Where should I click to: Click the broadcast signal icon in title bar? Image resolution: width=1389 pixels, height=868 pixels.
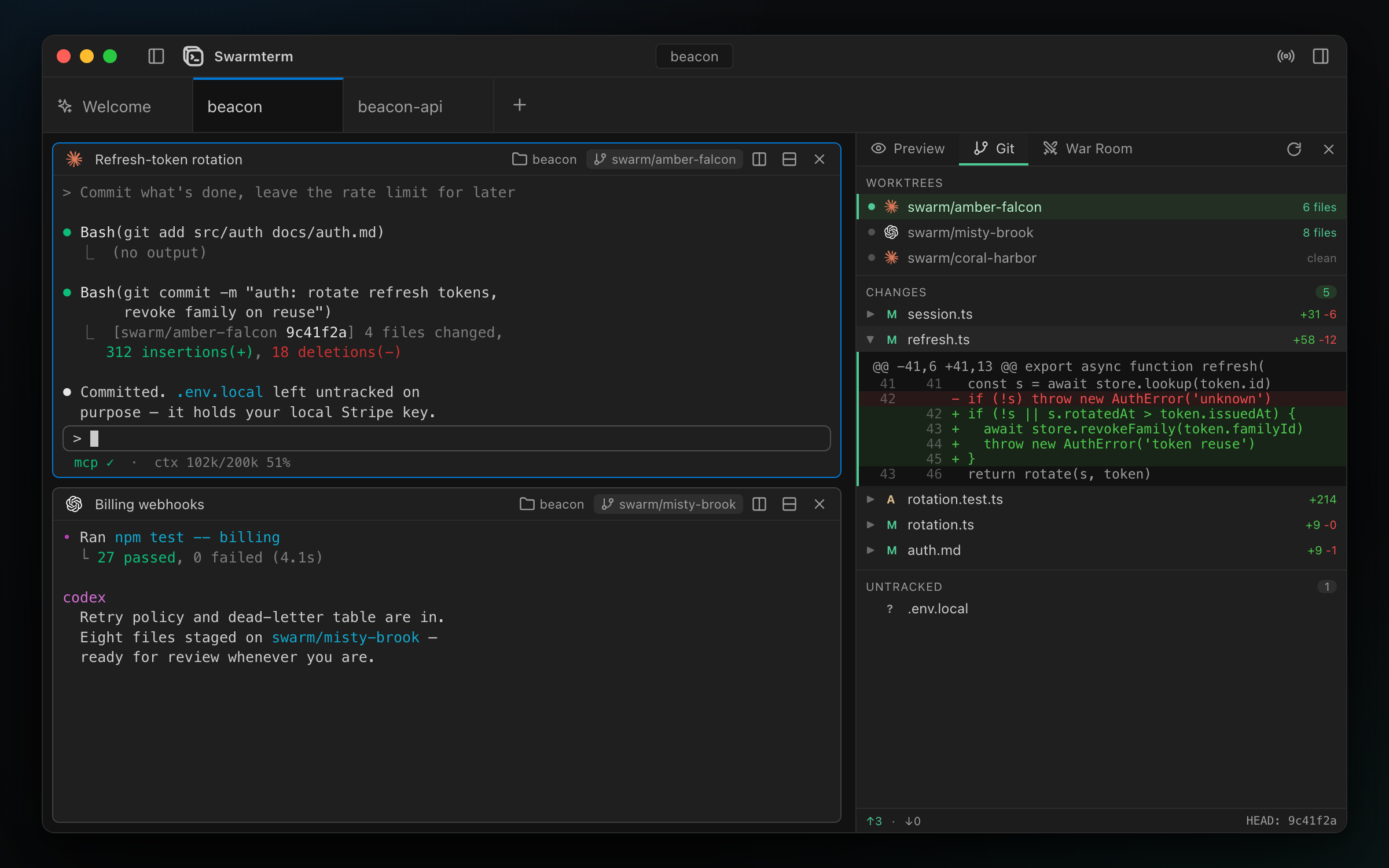tap(1286, 56)
